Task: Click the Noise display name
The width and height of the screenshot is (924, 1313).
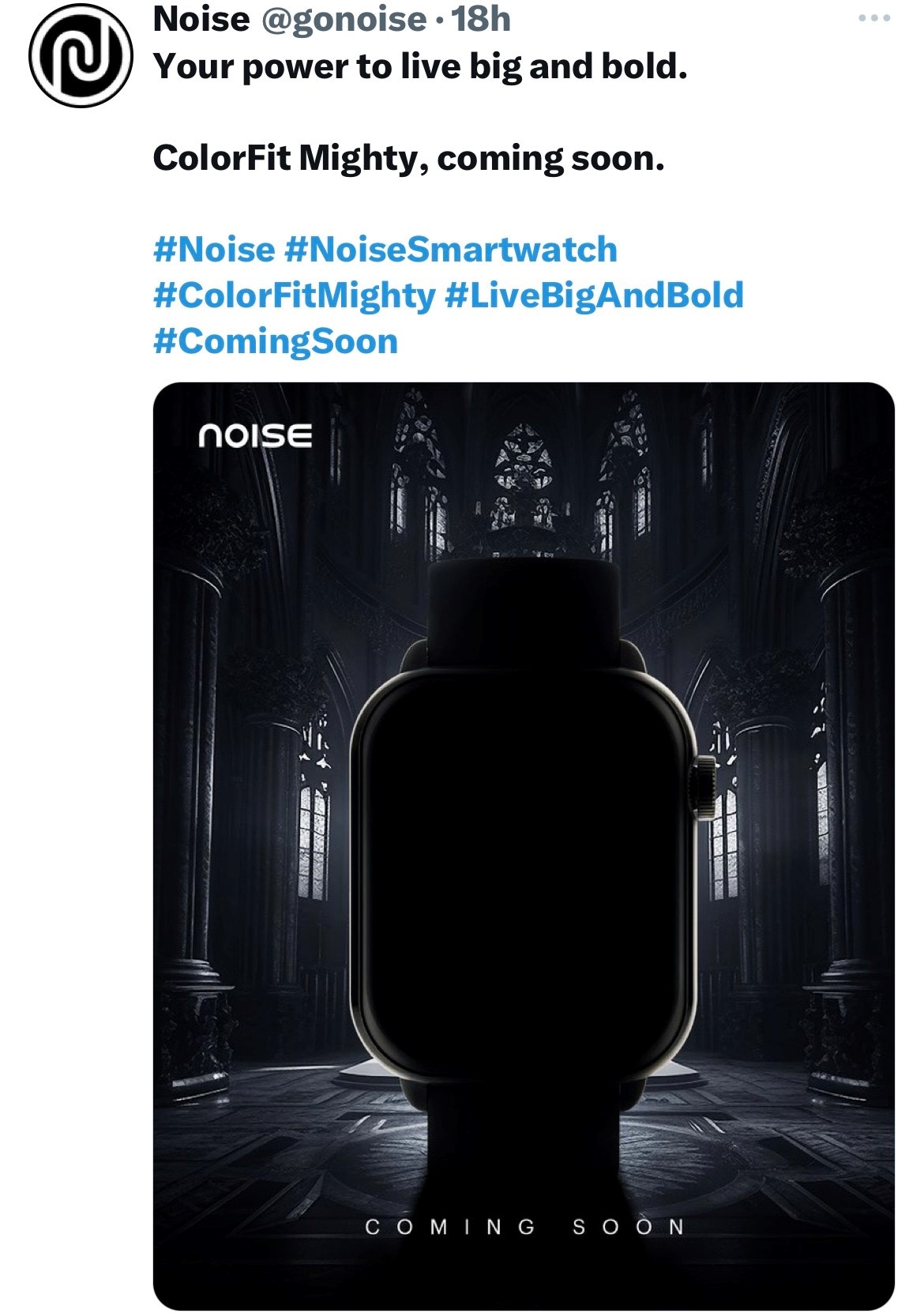Action: point(201,19)
